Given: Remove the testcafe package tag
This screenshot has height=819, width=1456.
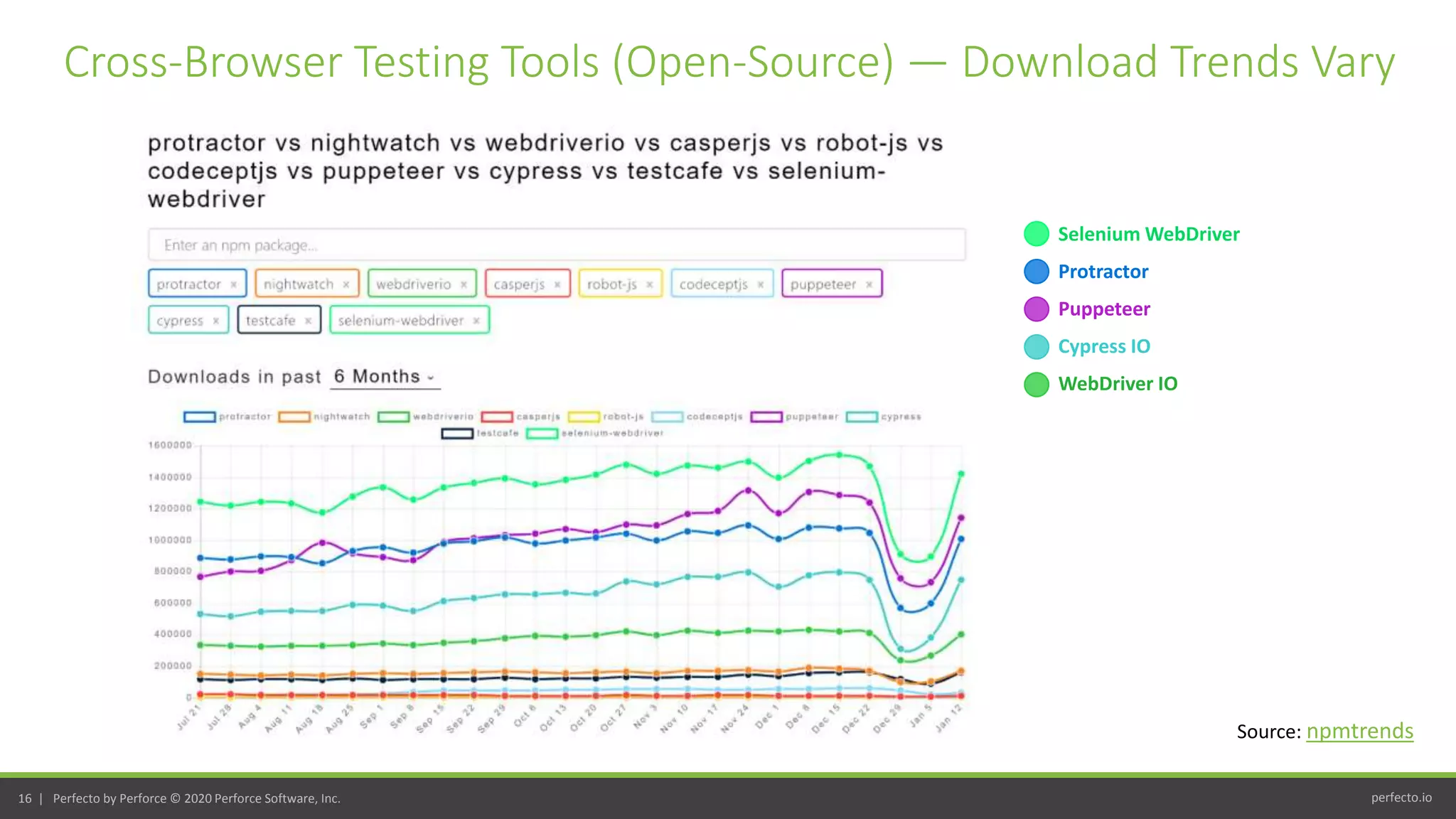Looking at the screenshot, I should pyautogui.click(x=308, y=321).
